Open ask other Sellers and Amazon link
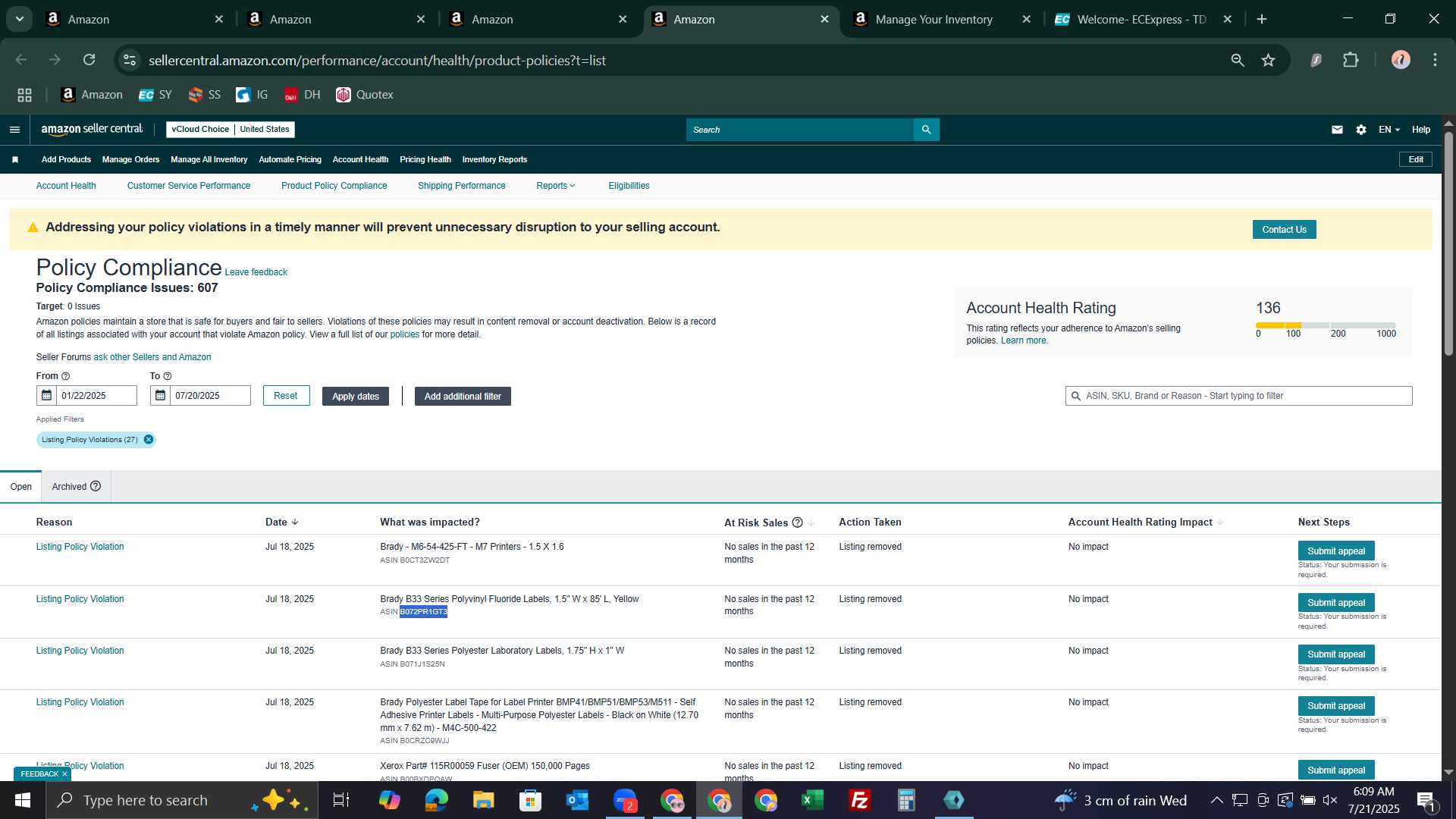Image resolution: width=1456 pixels, height=819 pixels. pyautogui.click(x=152, y=357)
